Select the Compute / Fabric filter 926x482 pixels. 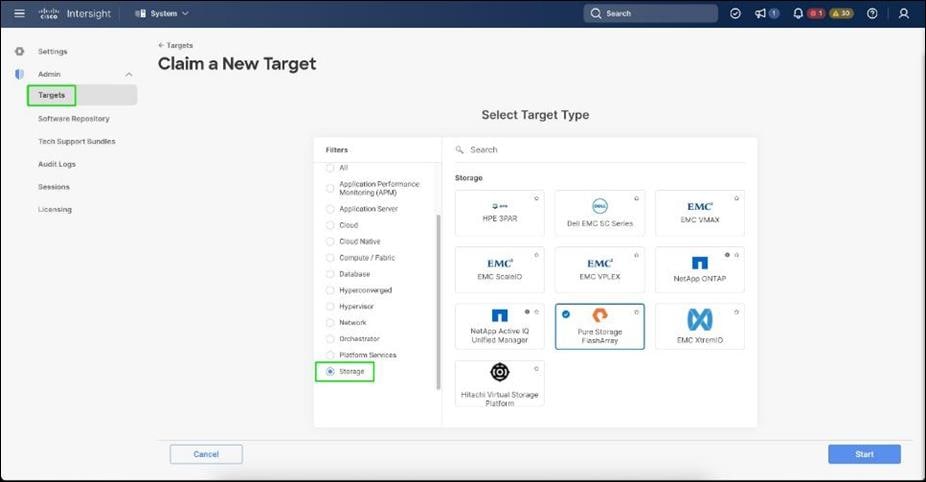coord(330,258)
